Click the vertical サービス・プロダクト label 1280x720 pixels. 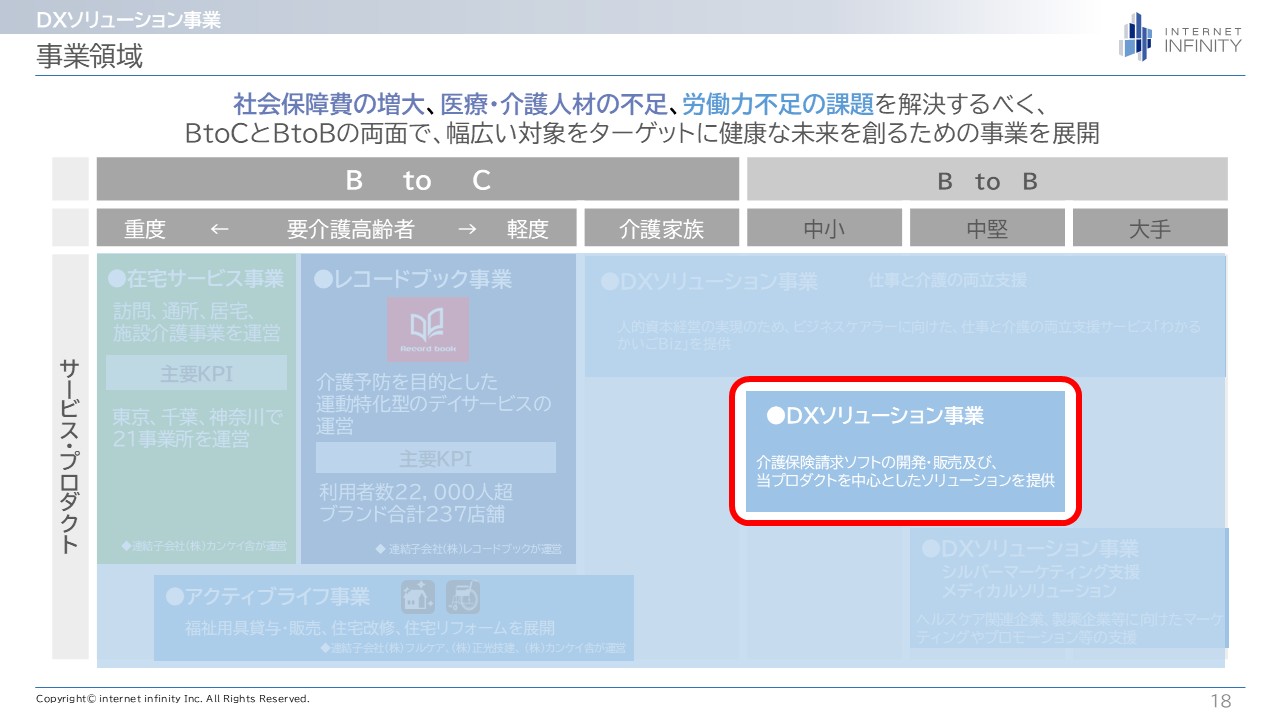point(70,455)
